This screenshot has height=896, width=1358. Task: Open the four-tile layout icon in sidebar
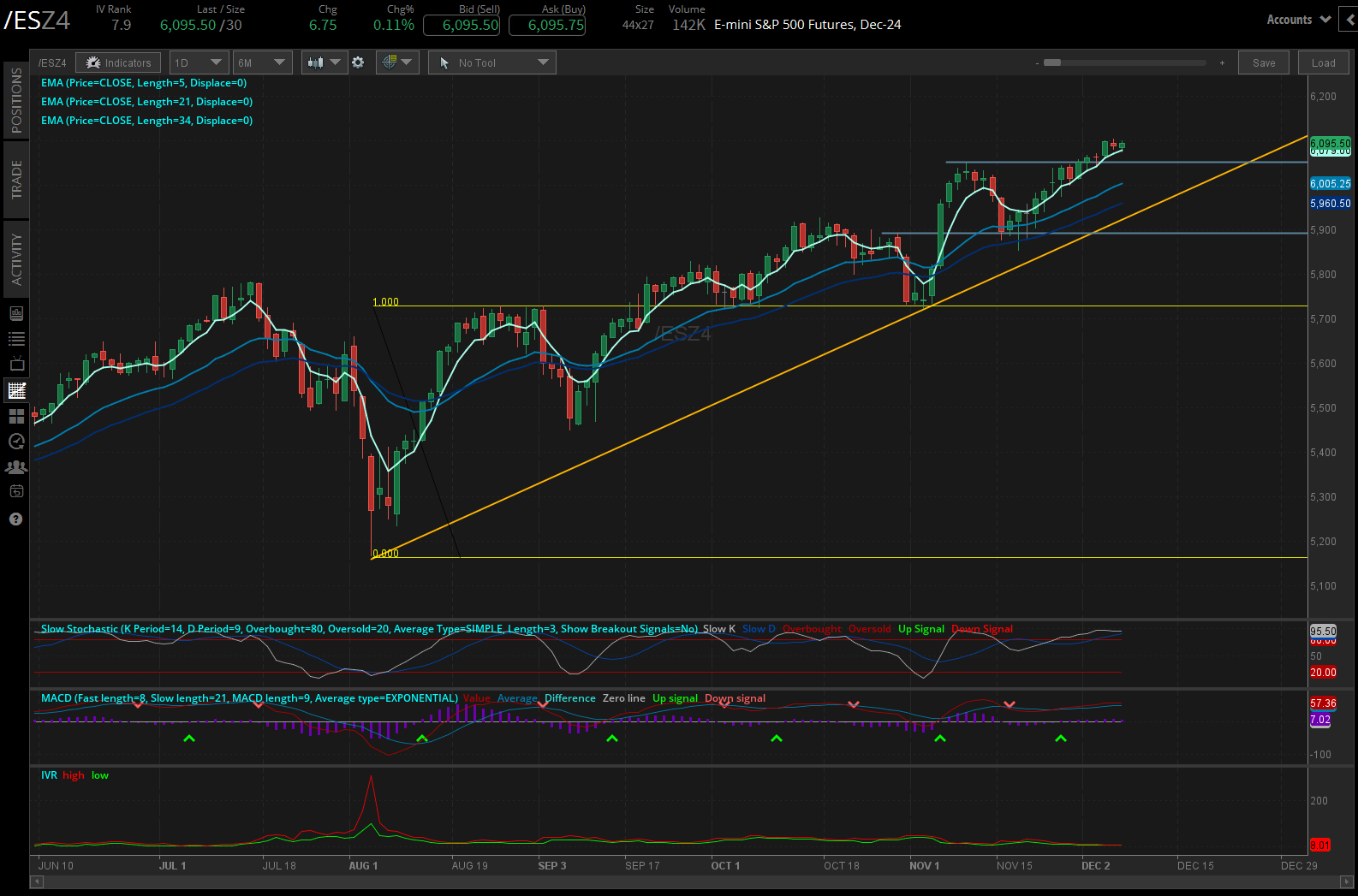16,416
